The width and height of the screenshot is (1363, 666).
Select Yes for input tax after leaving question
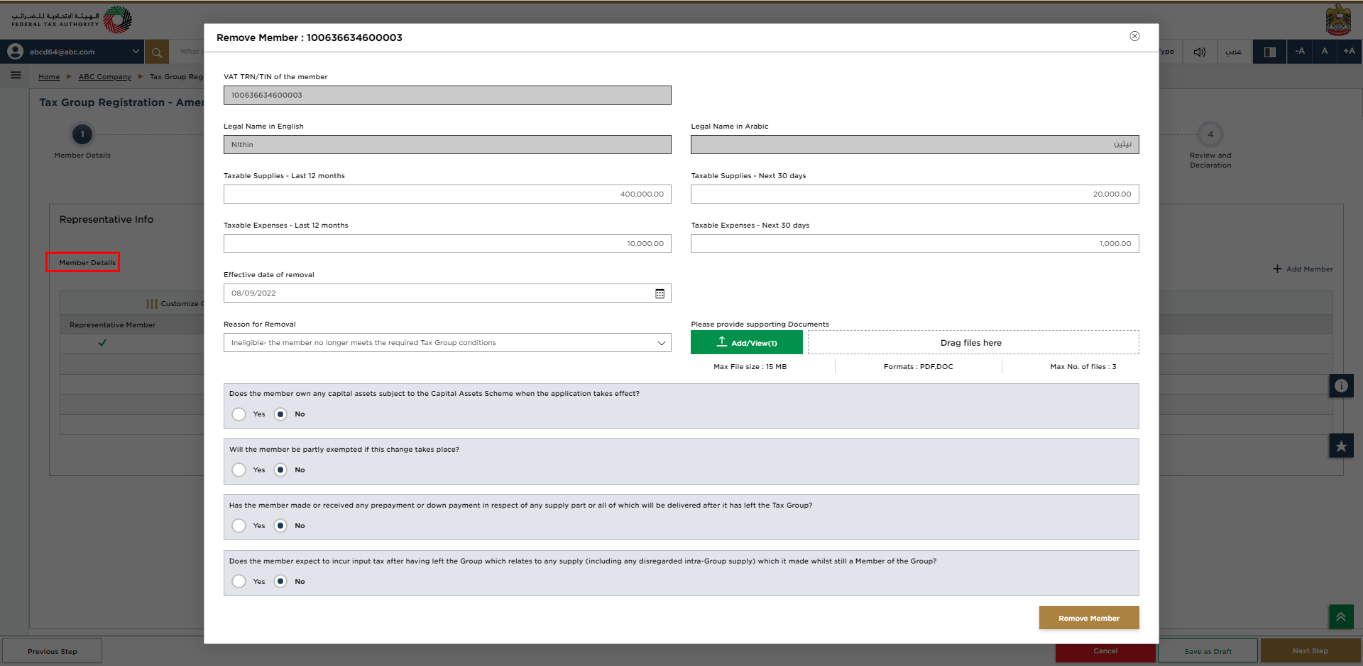(238, 581)
